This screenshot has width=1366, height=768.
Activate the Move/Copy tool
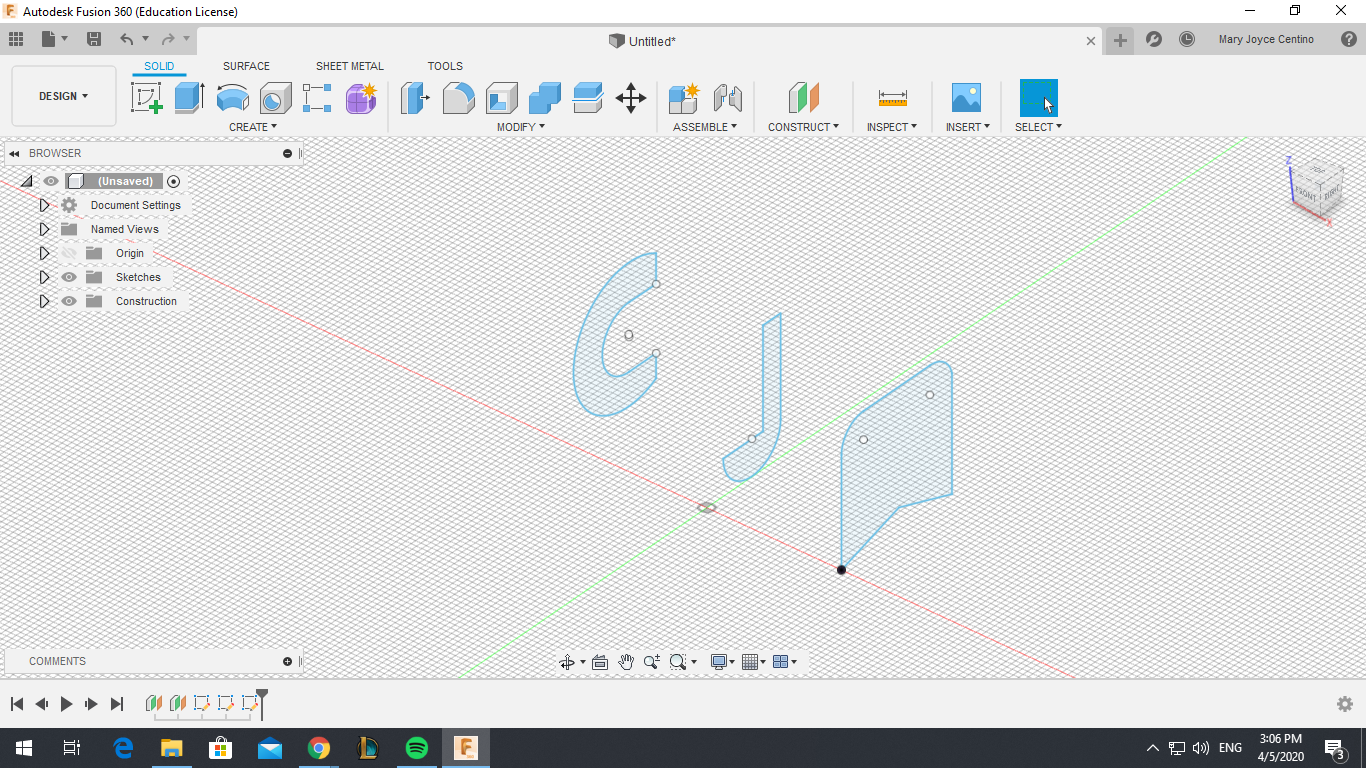(631, 97)
